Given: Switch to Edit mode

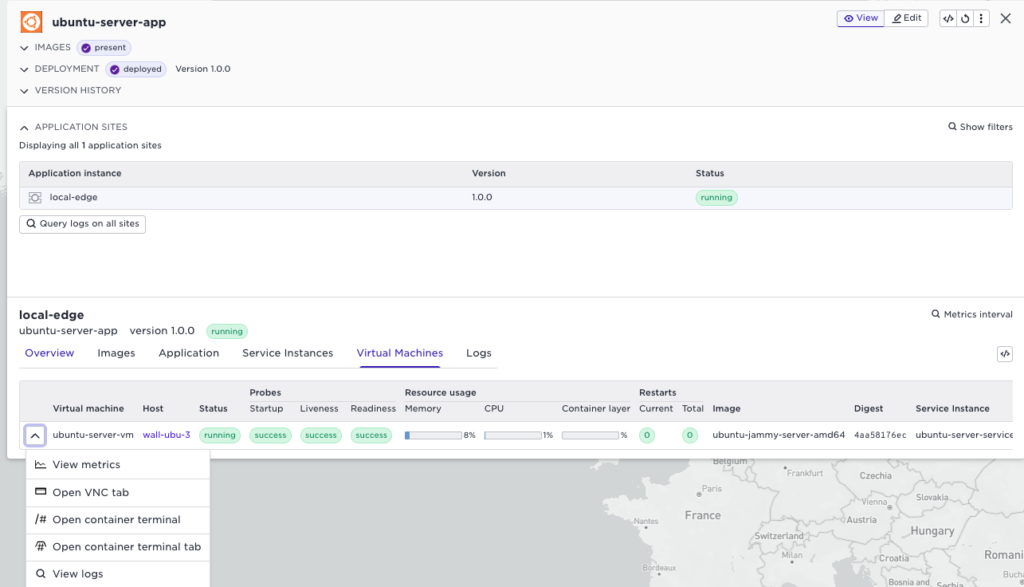Looking at the screenshot, I should (907, 18).
